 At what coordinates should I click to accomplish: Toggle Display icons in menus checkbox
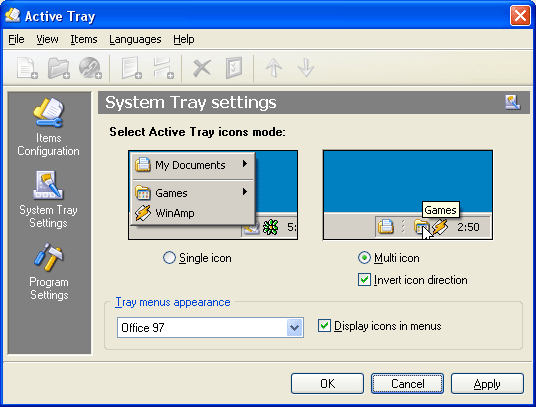pyautogui.click(x=324, y=326)
